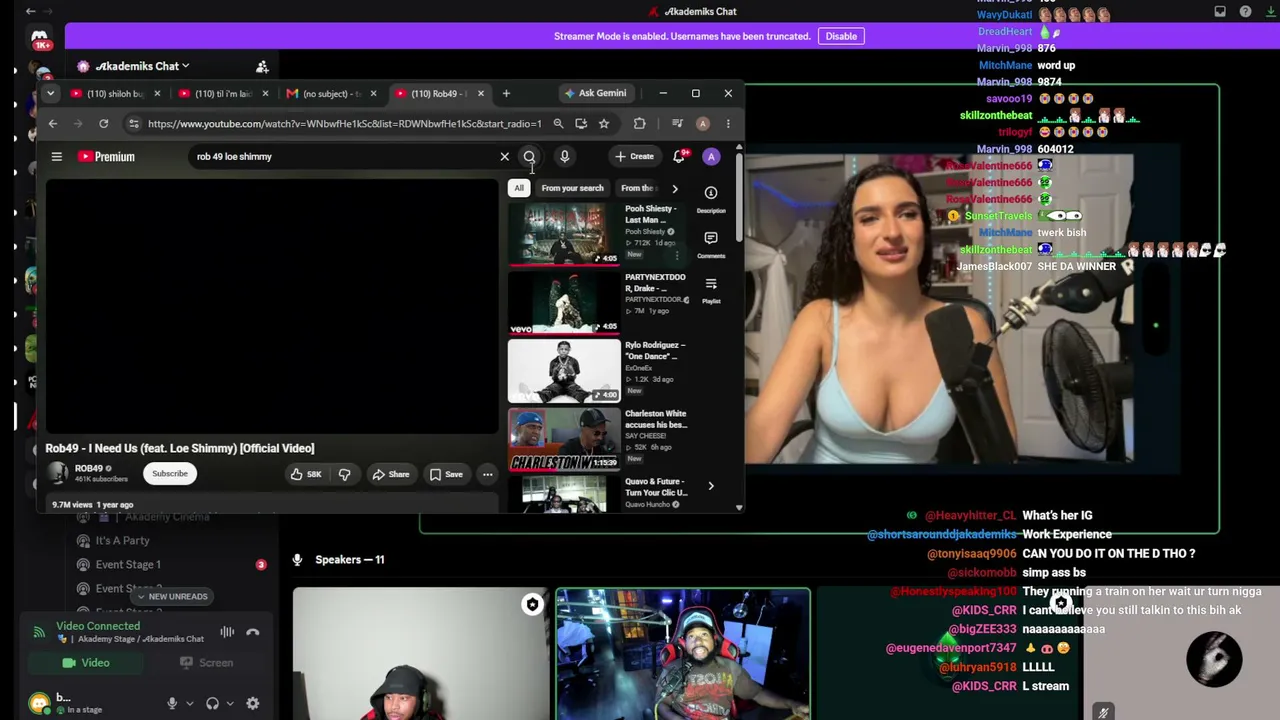This screenshot has width=1280, height=720.
Task: Open Chrome media controls icon
Action: [x=677, y=124]
